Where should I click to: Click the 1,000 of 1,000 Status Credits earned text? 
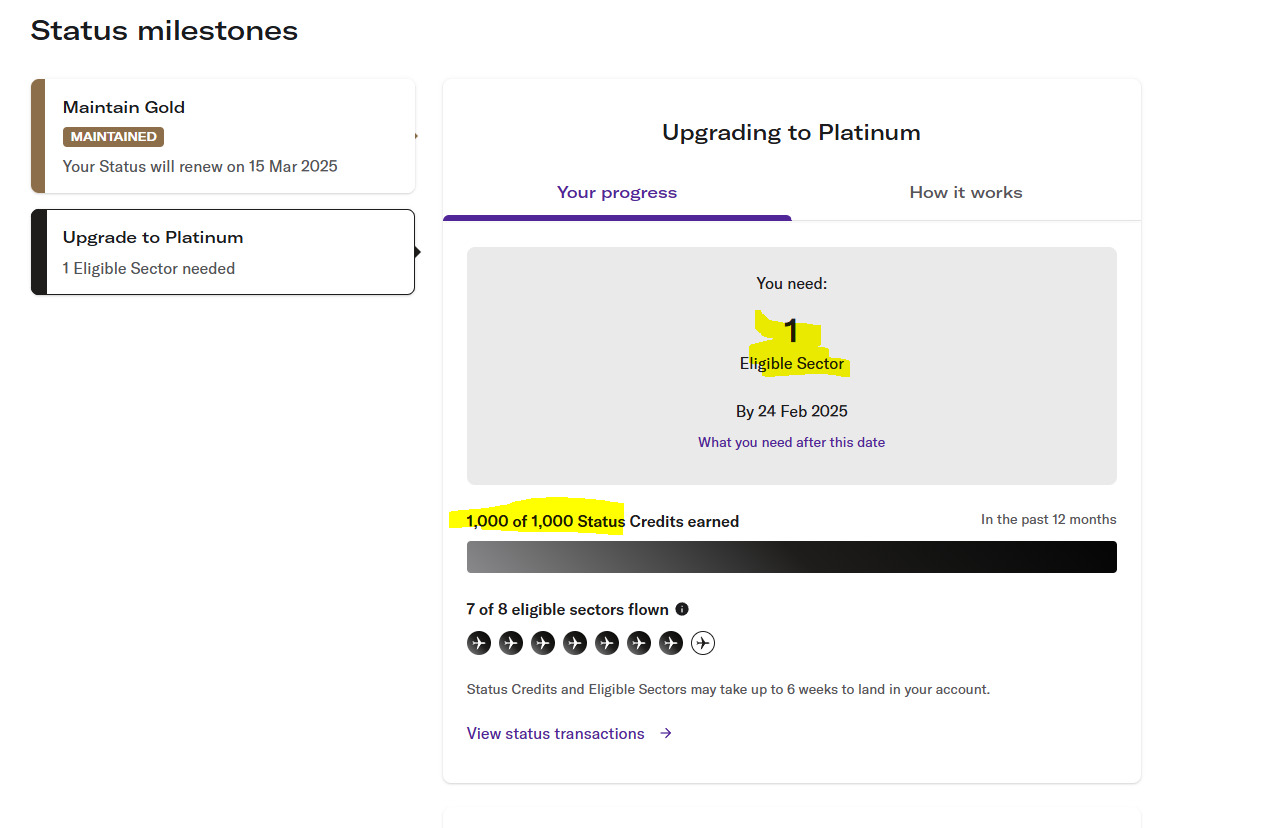(x=602, y=521)
